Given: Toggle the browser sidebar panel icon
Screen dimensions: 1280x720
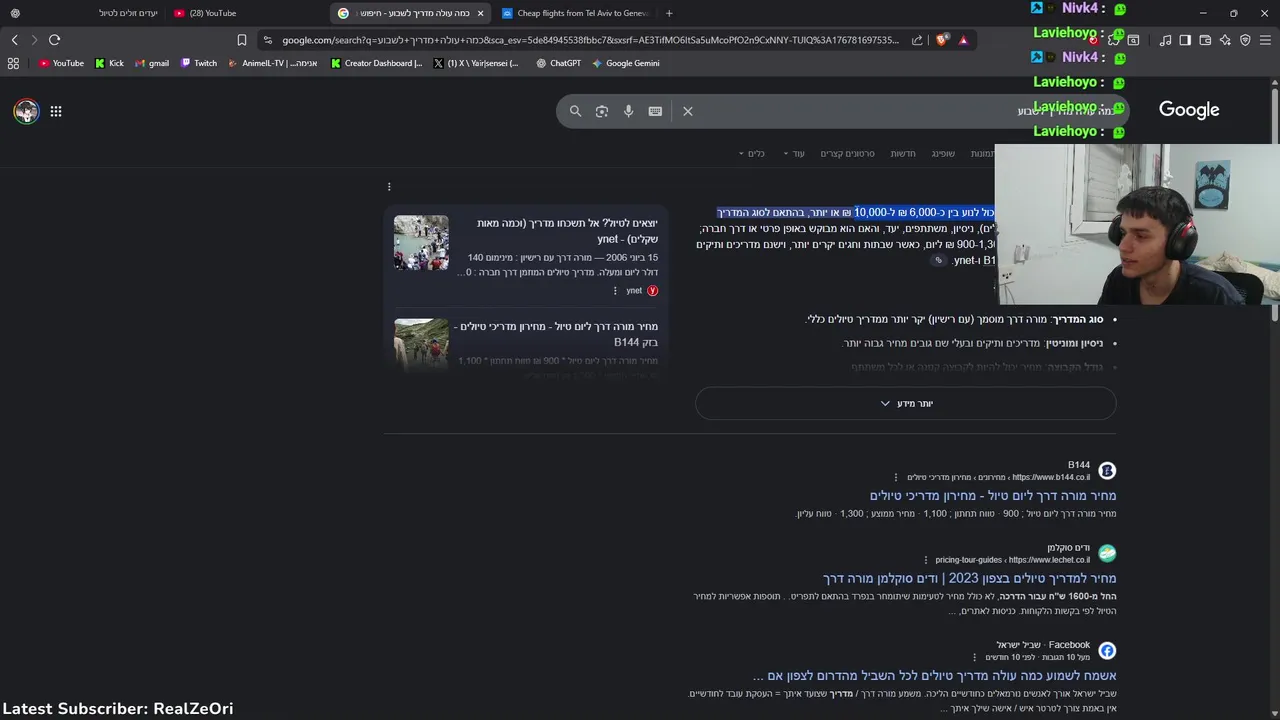Looking at the screenshot, I should pyautogui.click(x=1185, y=40).
